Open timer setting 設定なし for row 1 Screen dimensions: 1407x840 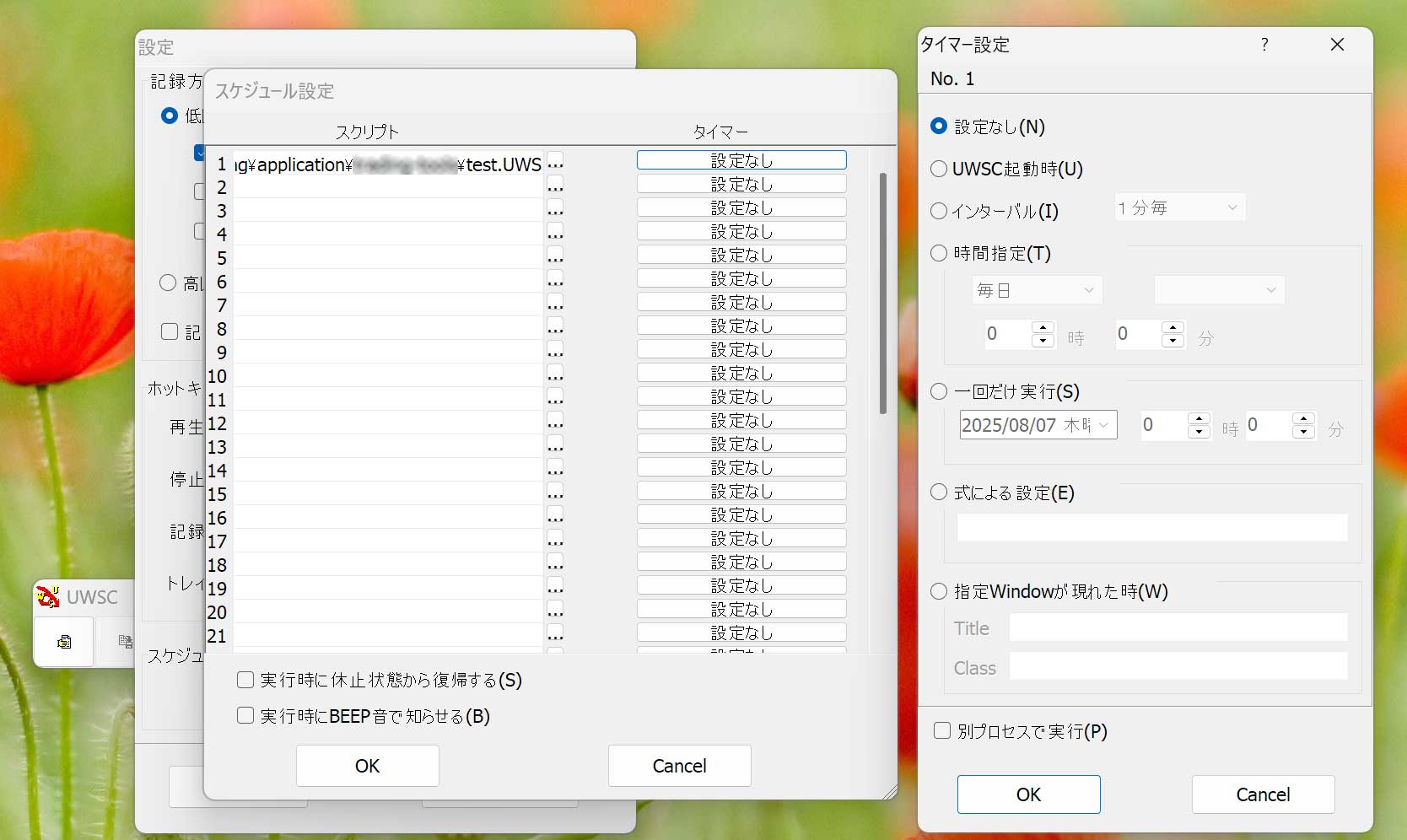[x=741, y=160]
